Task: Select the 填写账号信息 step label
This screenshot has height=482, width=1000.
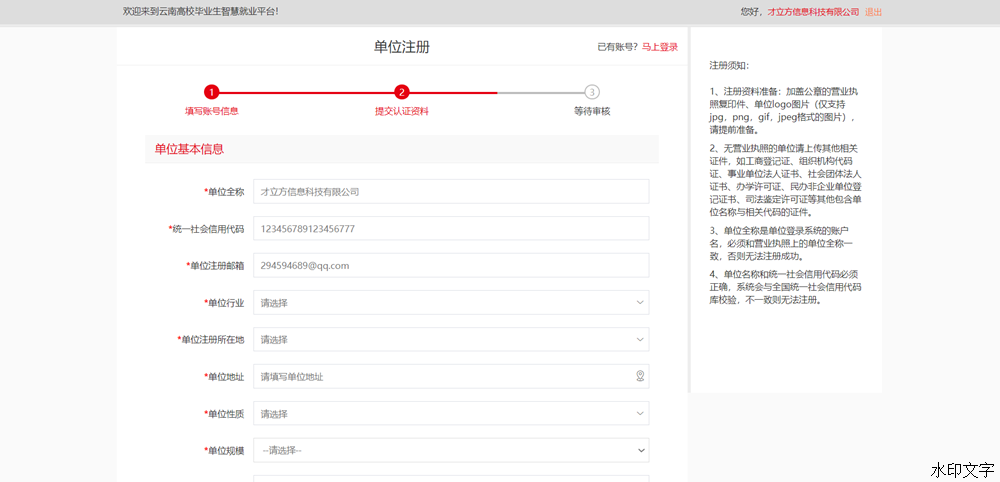Action: click(211, 111)
